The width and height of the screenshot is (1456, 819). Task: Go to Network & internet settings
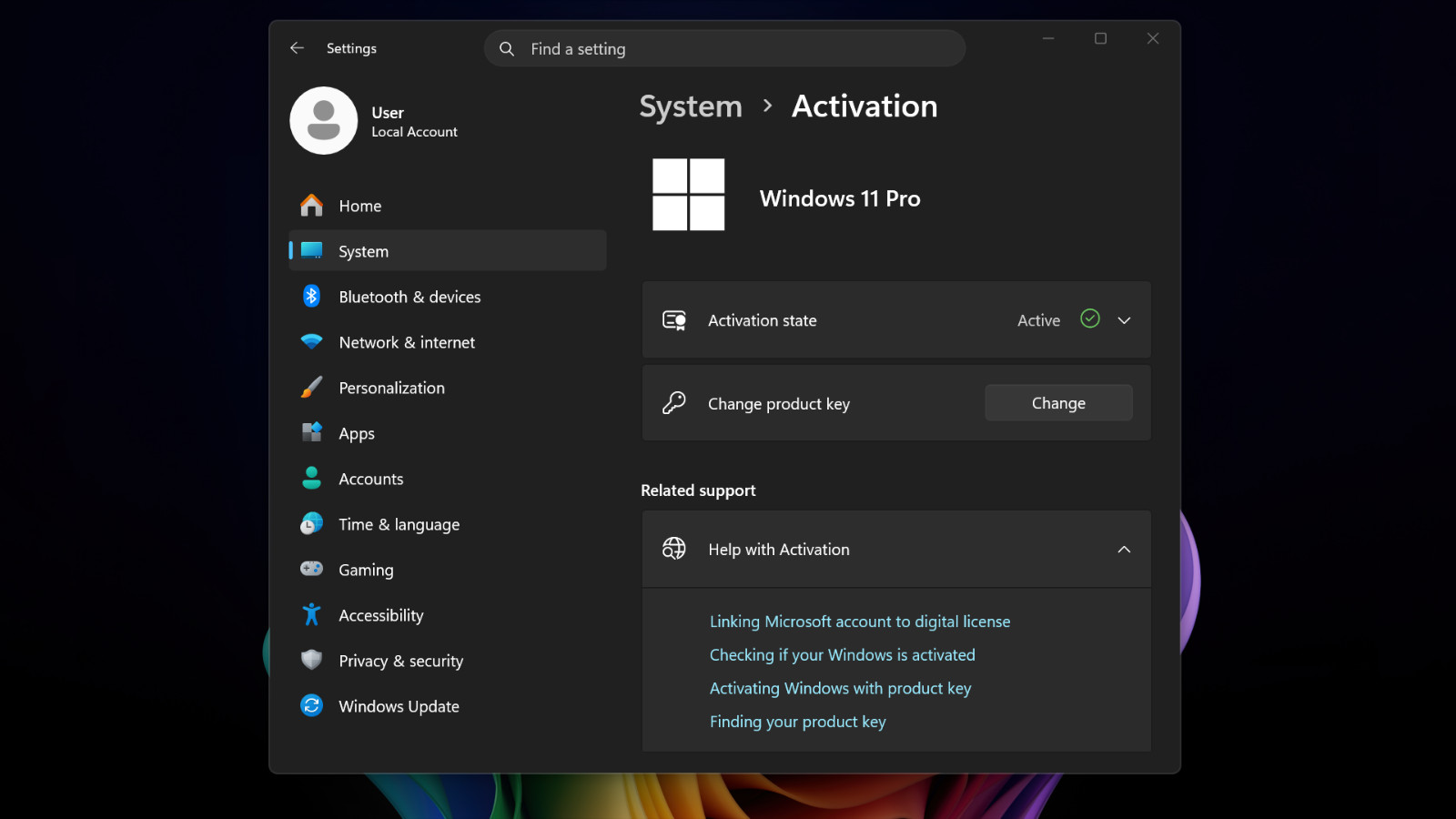pos(448,342)
